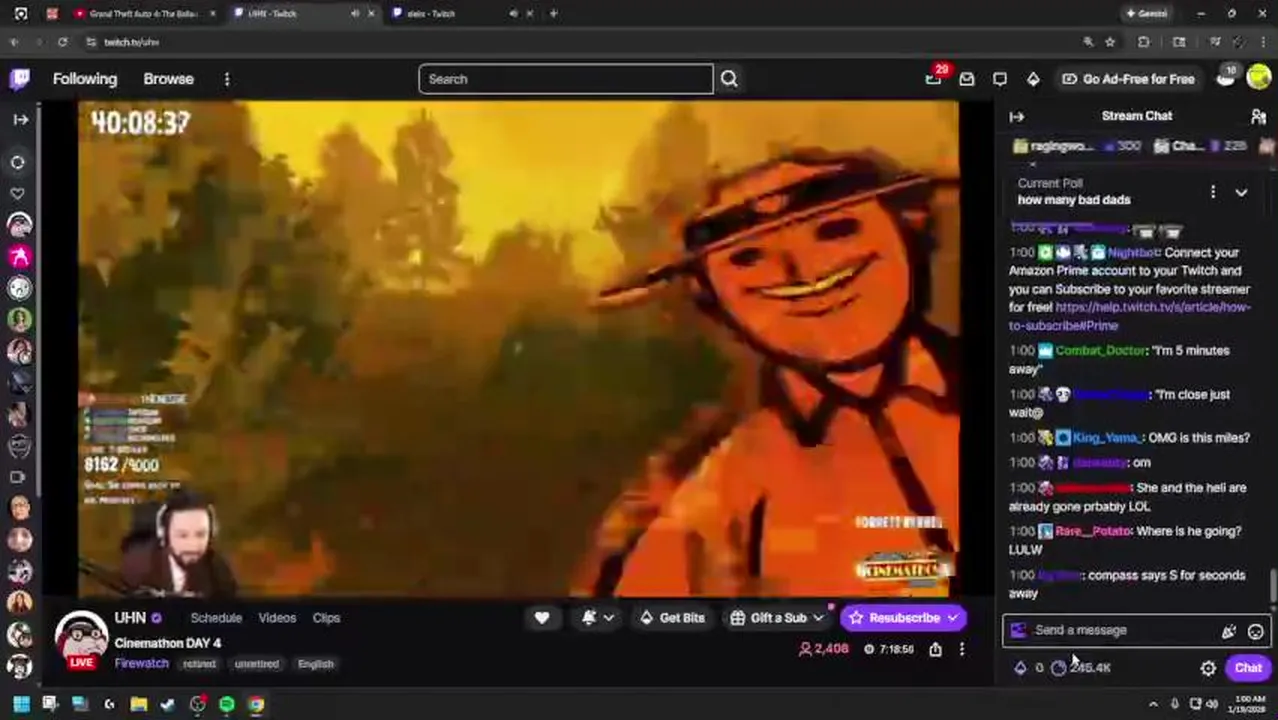Click the Combat_Doctor username in chat
Viewport: 1278px width, 720px height.
pyautogui.click(x=1100, y=351)
